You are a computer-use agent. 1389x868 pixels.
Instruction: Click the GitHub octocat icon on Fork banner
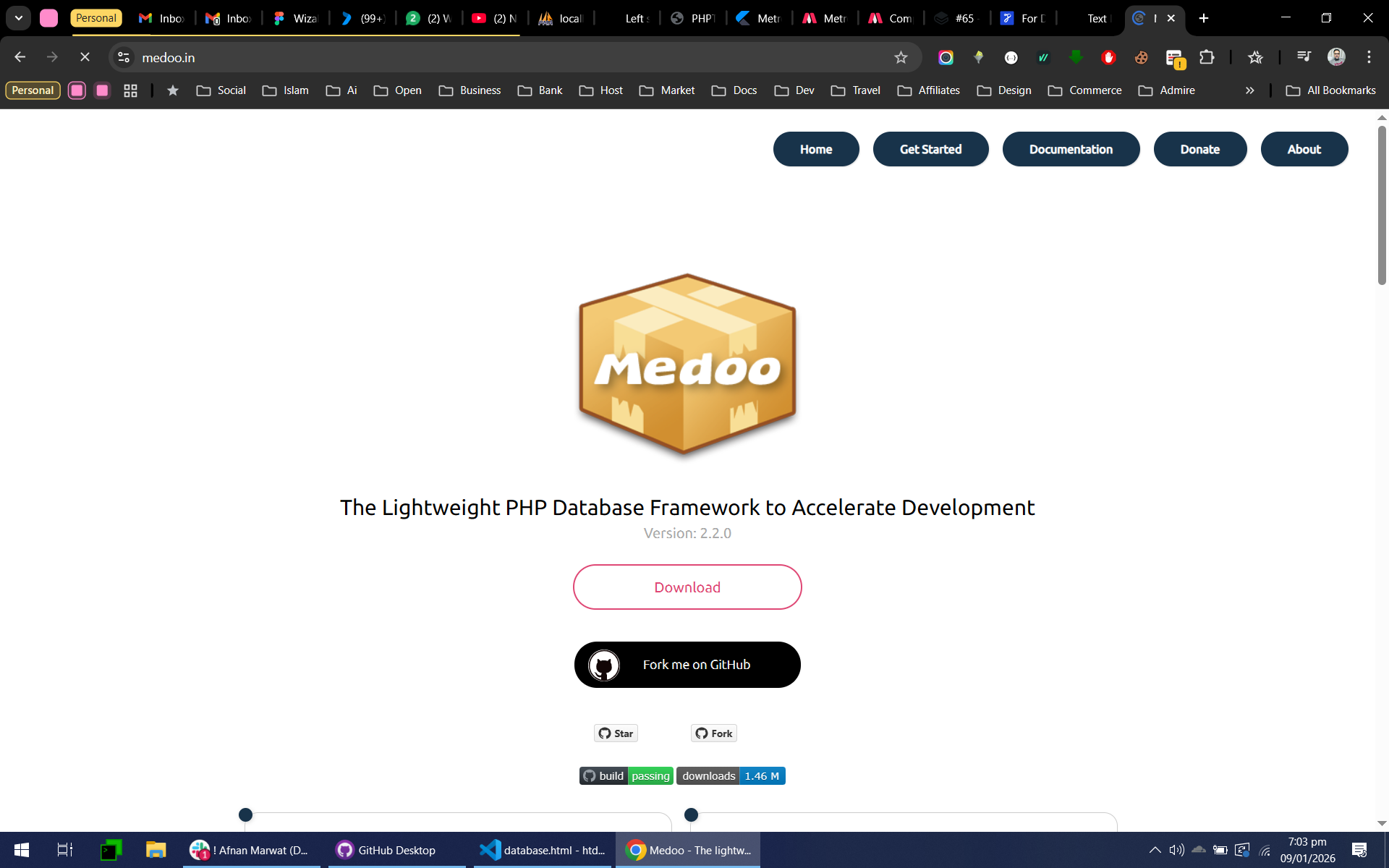603,665
